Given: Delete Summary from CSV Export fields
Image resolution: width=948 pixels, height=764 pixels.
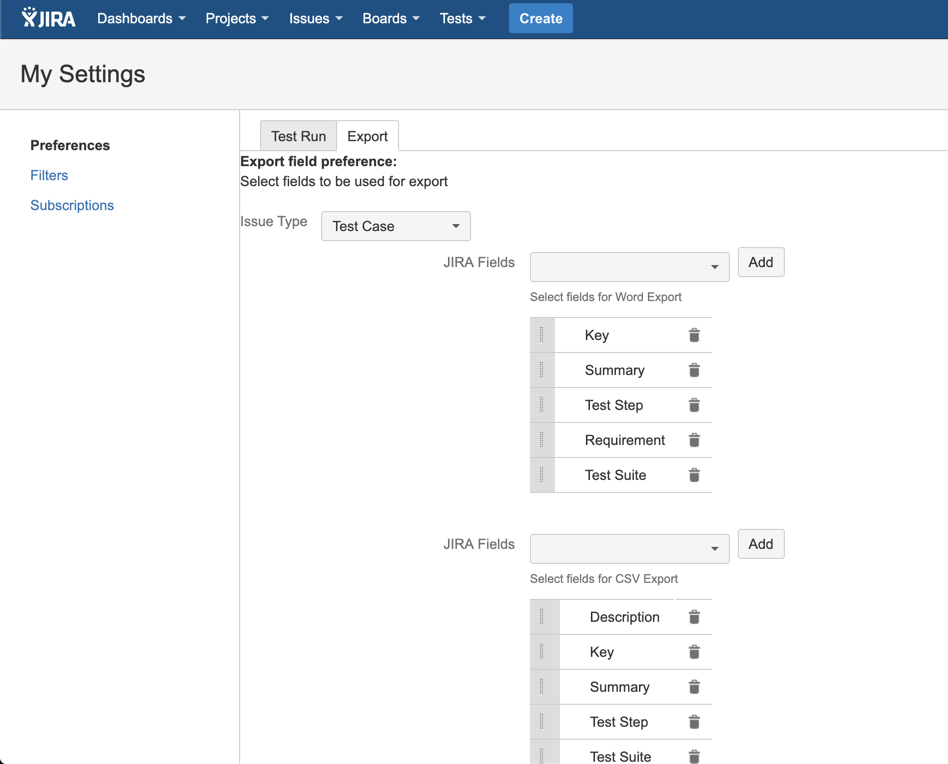Looking at the screenshot, I should tap(694, 687).
